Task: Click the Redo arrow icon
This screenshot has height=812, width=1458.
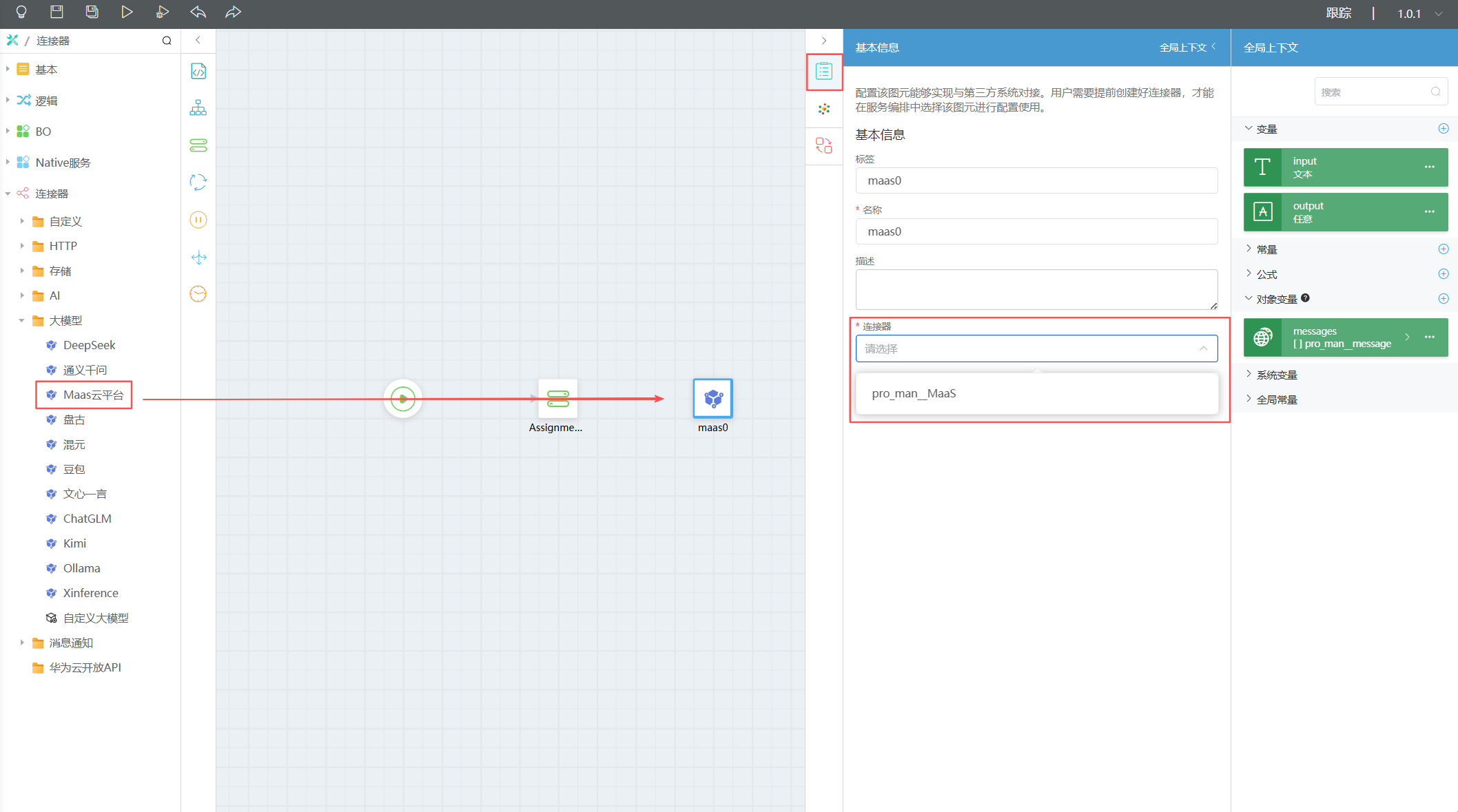Action: (233, 12)
